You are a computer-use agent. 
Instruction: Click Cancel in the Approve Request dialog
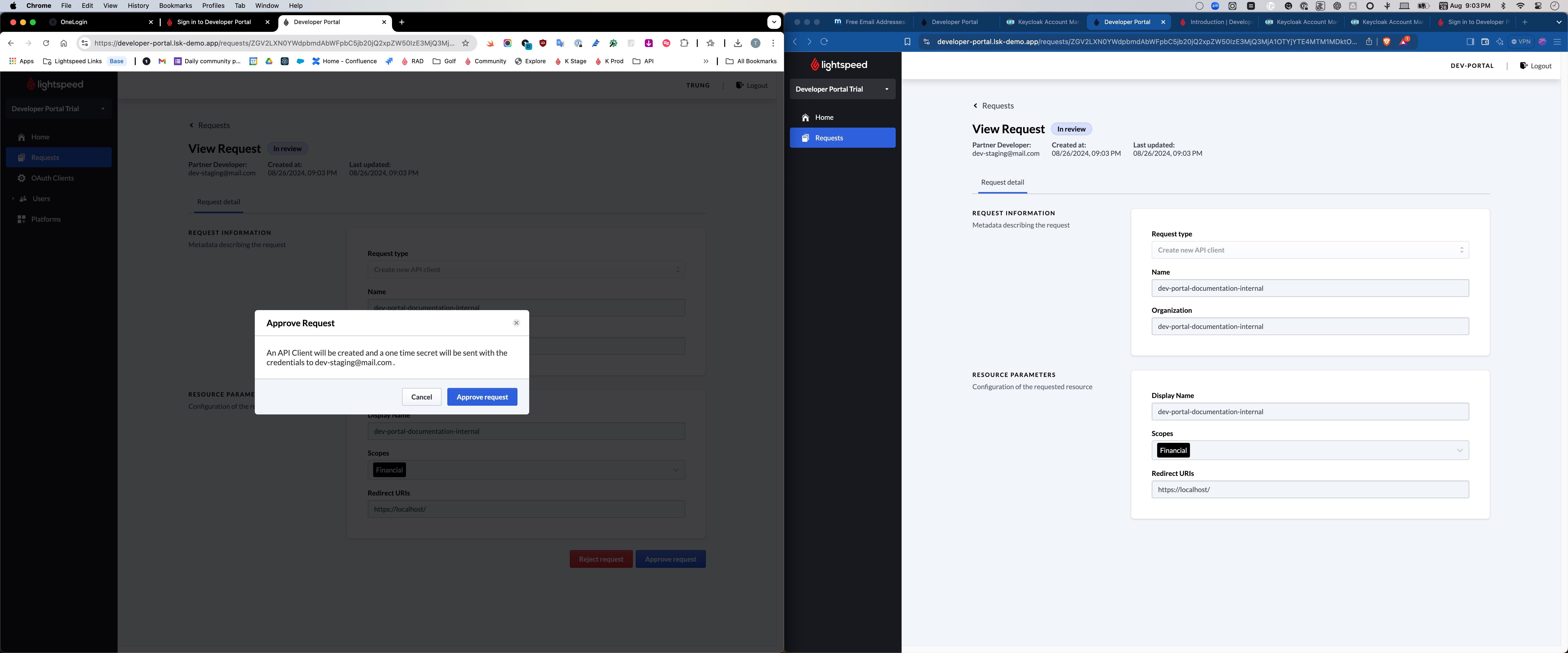[421, 397]
